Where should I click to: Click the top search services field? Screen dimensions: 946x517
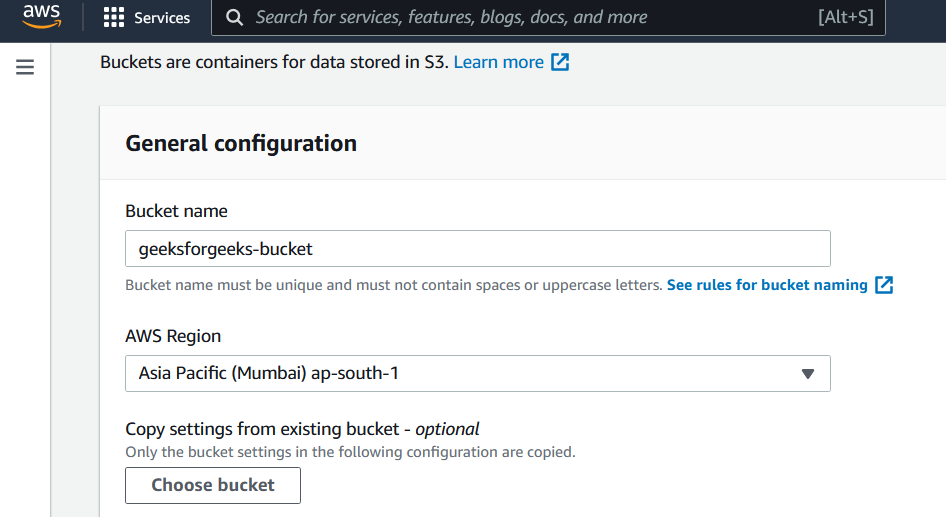[520, 18]
